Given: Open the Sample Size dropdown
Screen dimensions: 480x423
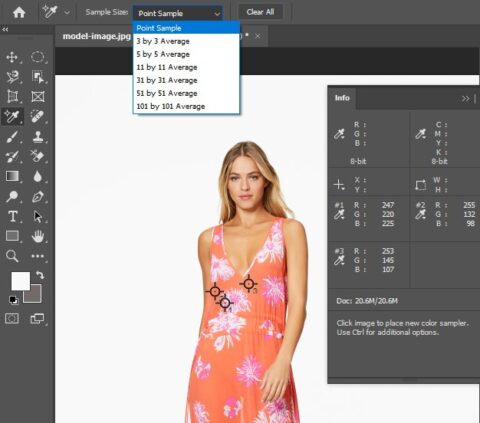Looking at the screenshot, I should tap(178, 13).
